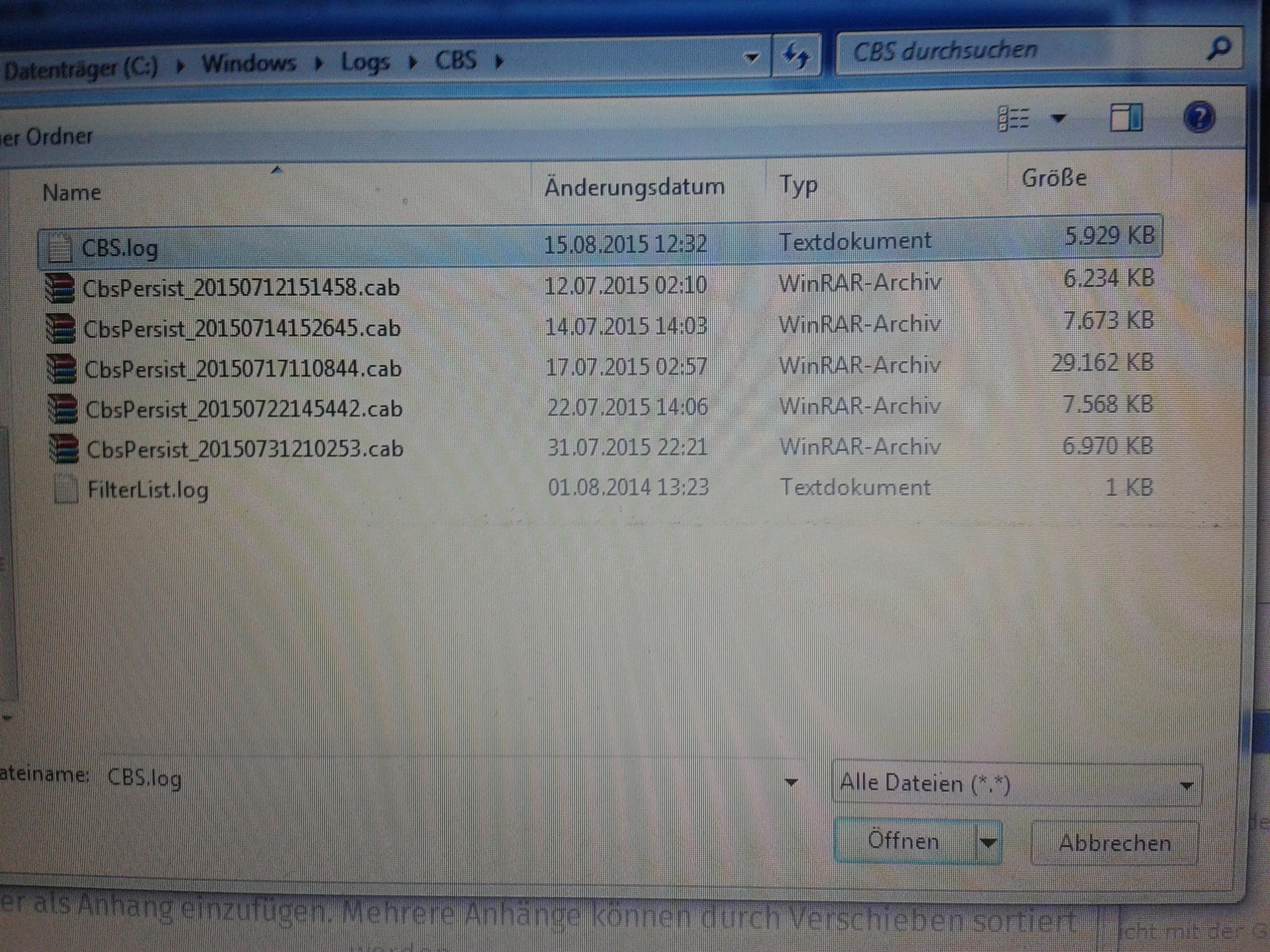
Task: Select CbsPersist_20150717110844.cab archive icon
Action: [61, 369]
